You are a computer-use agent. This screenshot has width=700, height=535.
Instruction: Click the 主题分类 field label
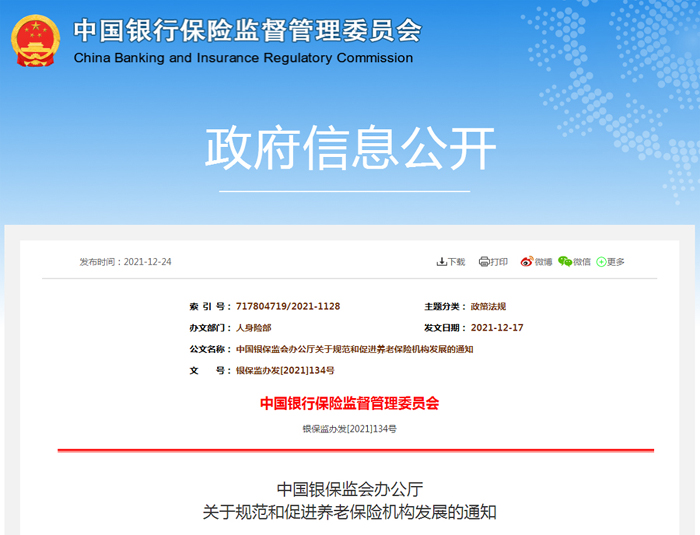point(445,306)
